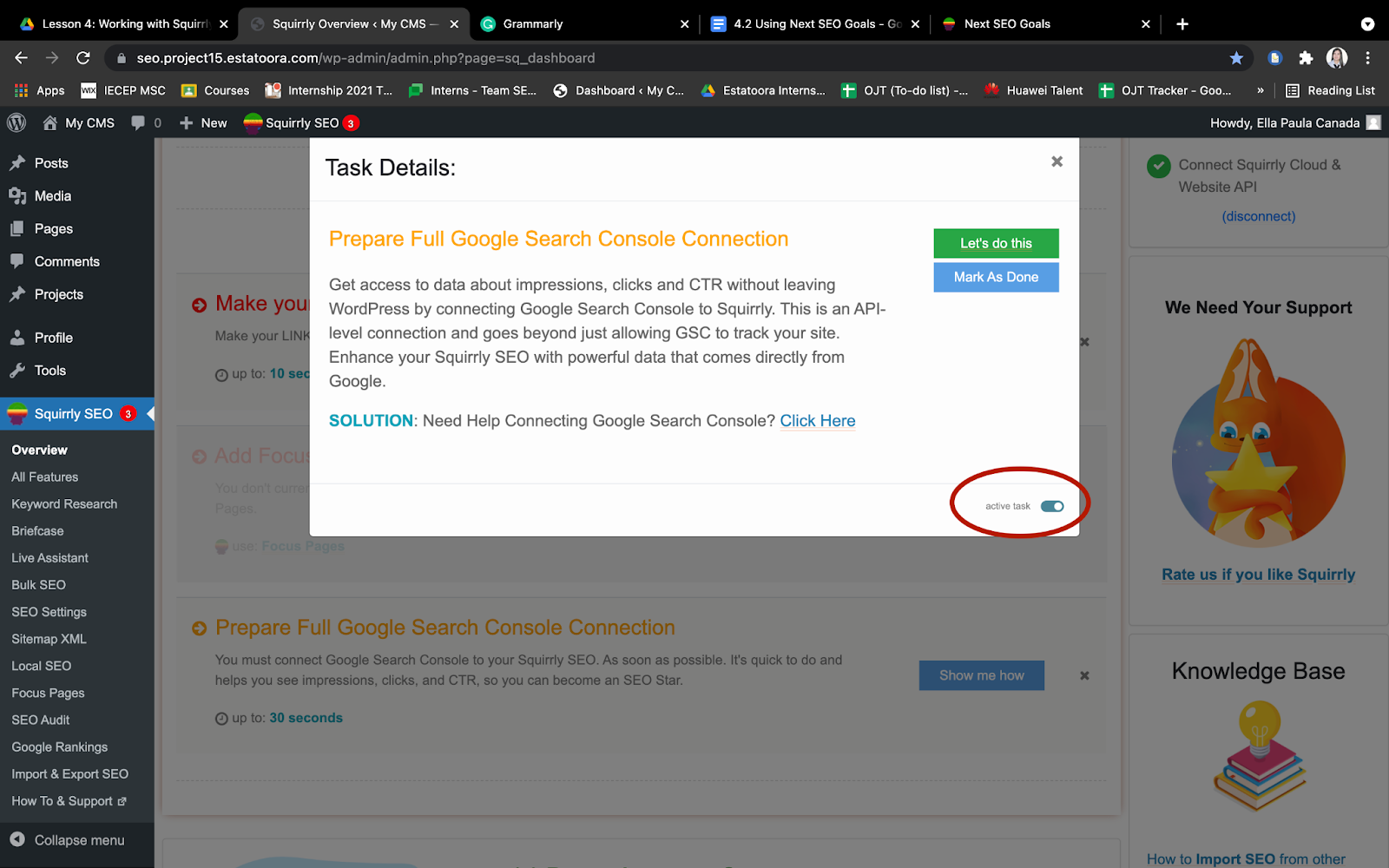Open Keyword Research submenu item
The image size is (1389, 868).
(x=64, y=504)
